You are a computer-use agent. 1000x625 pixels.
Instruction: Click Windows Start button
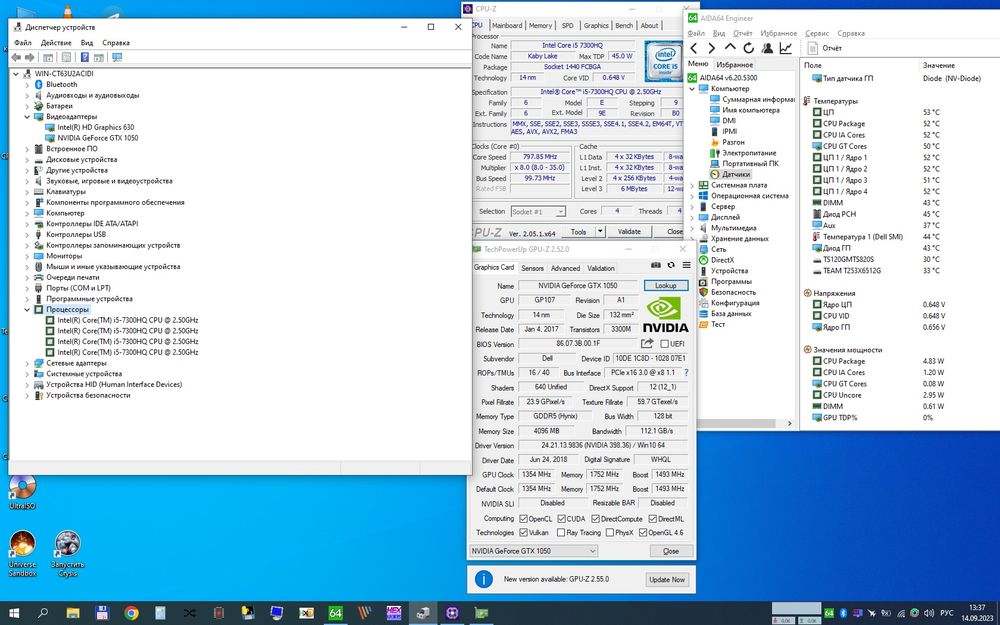point(13,614)
